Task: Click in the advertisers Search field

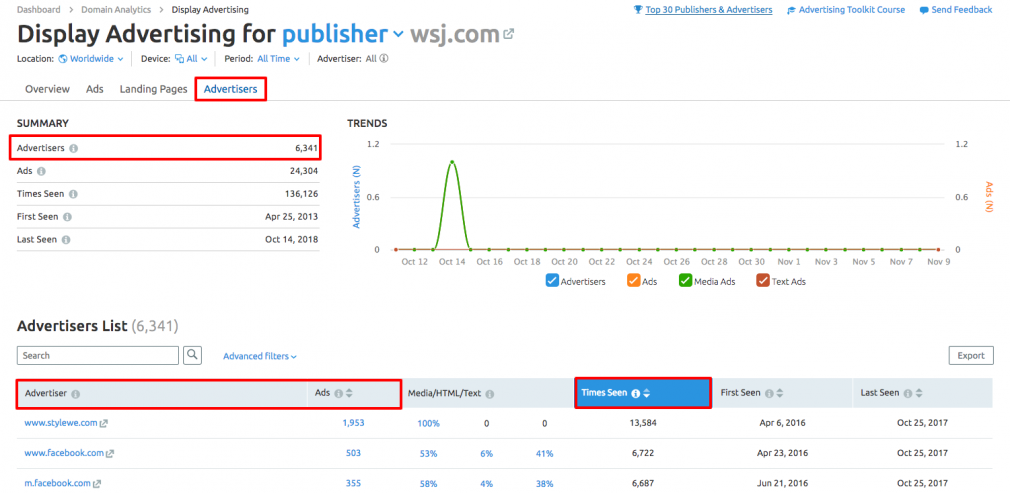Action: coord(98,355)
